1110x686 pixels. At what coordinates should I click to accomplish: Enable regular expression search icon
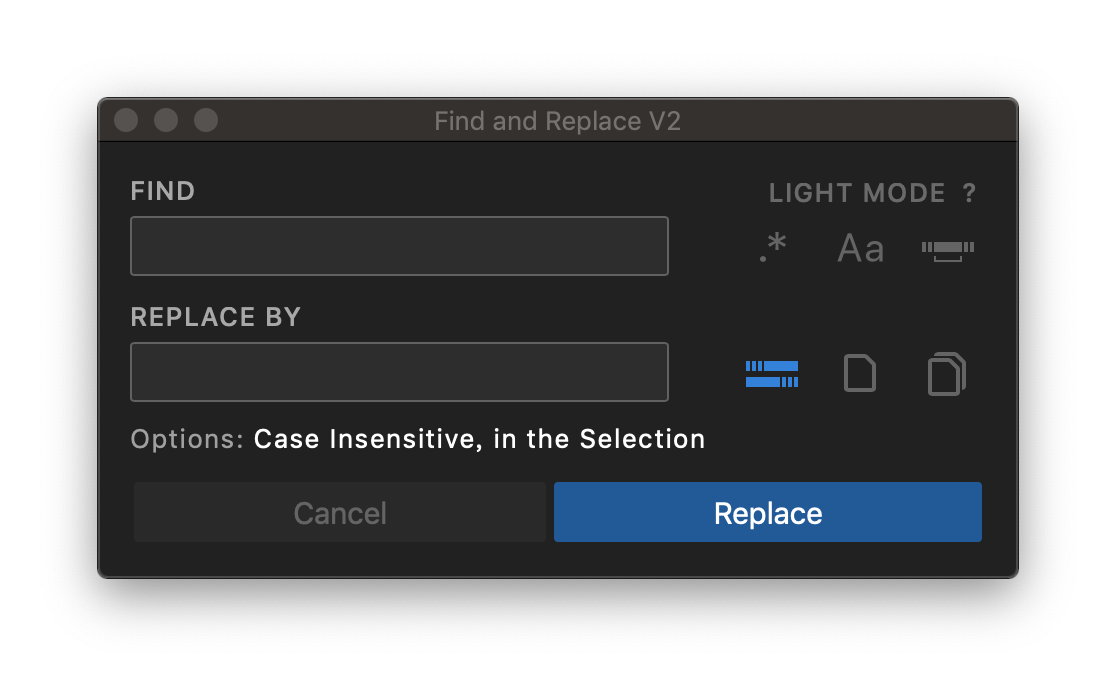click(x=773, y=248)
